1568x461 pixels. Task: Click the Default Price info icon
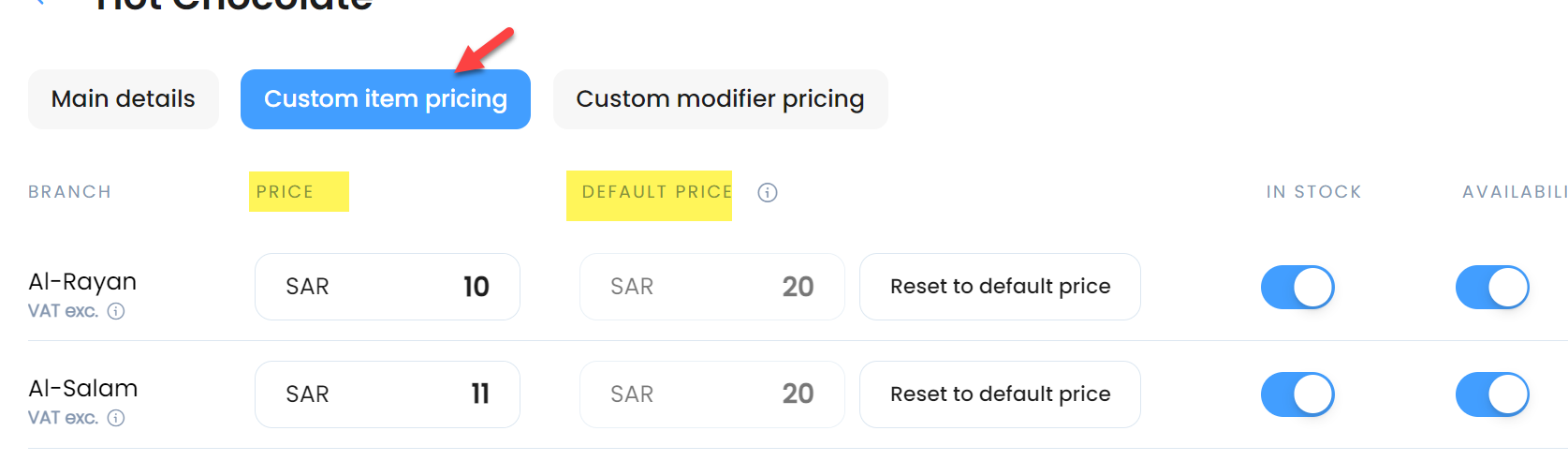click(768, 192)
